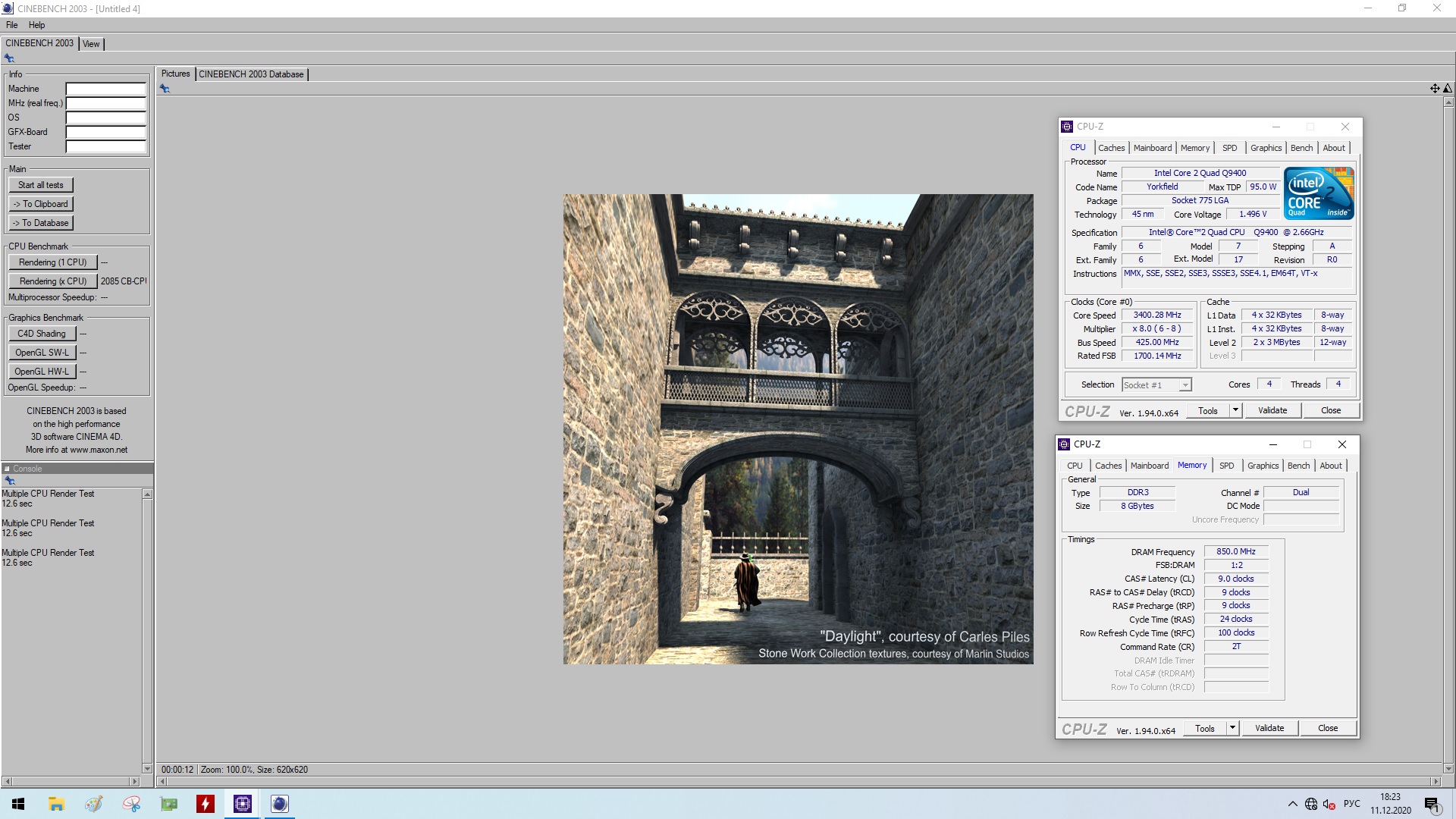Click Tools button in upper CPU-Z window
1456x819 pixels.
point(1208,410)
